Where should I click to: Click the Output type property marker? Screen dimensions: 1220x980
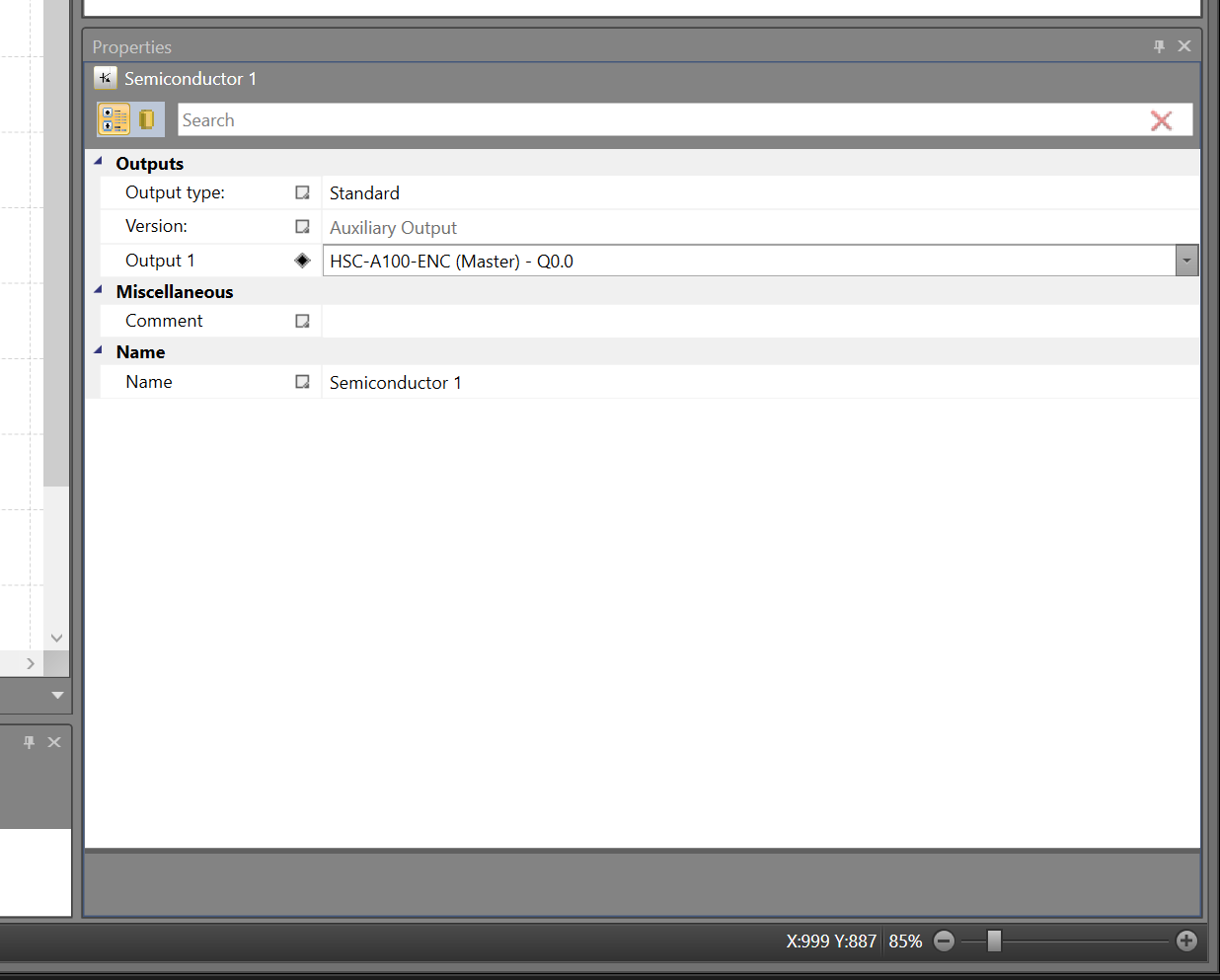pos(302,192)
